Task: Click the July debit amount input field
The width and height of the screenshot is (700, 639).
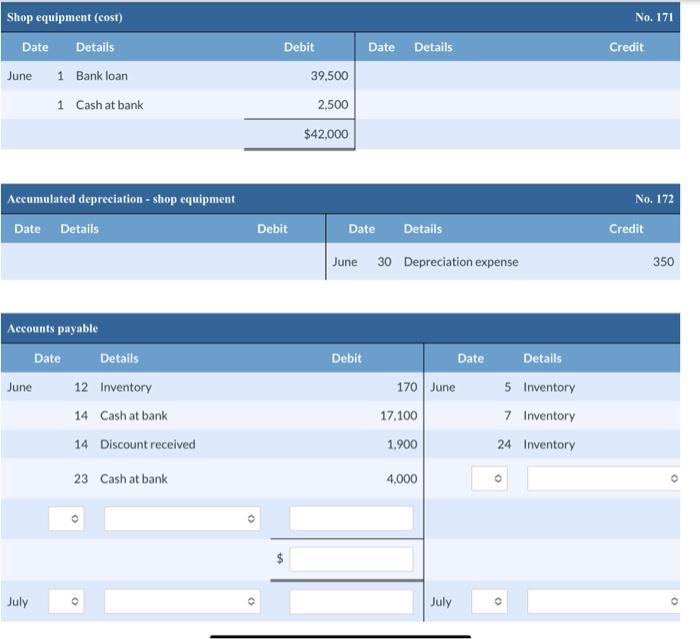Action: (351, 601)
